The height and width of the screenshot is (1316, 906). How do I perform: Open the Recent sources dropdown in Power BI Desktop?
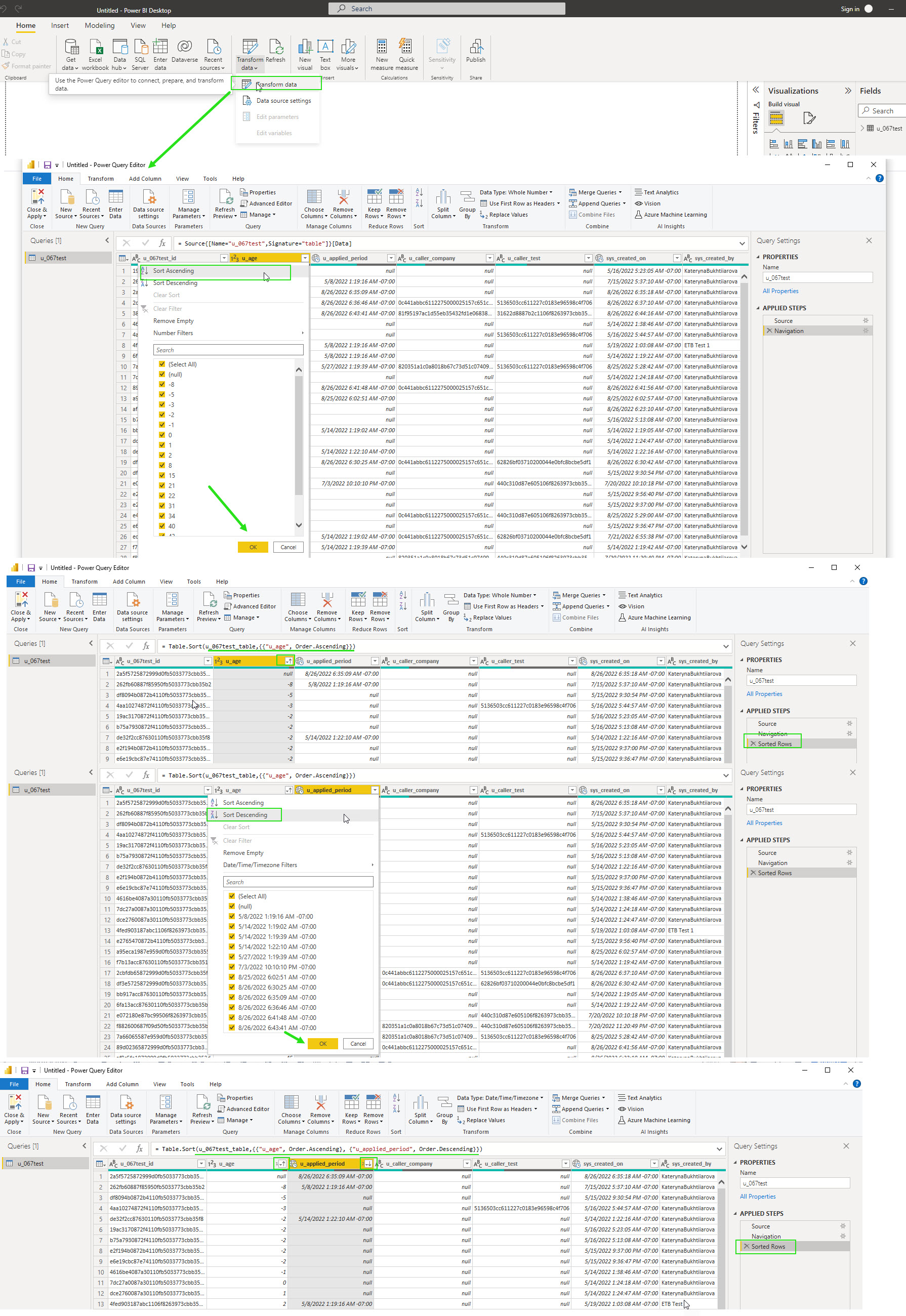click(x=213, y=55)
